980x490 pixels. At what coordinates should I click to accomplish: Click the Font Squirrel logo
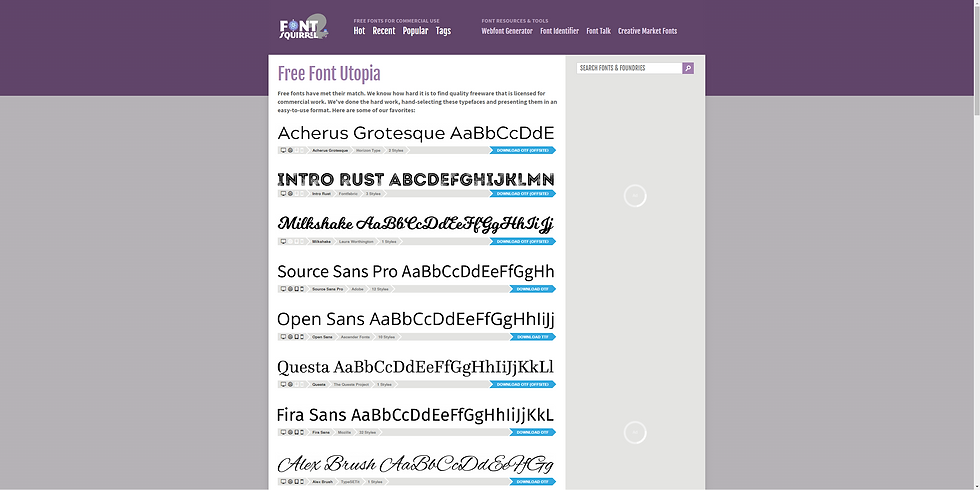click(303, 27)
